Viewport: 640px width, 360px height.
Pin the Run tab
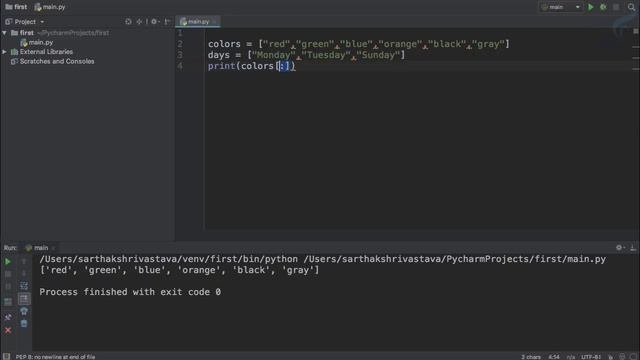[8, 317]
